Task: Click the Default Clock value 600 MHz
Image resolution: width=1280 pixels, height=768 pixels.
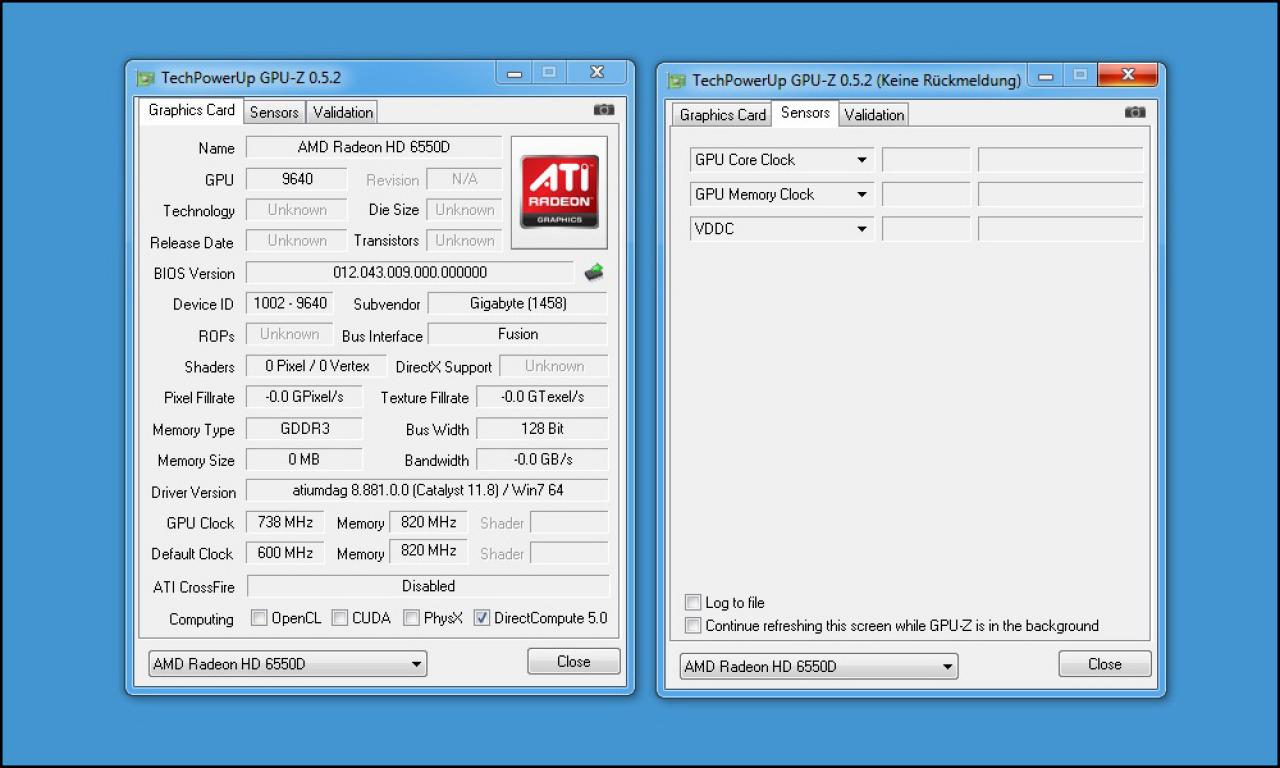Action: point(285,552)
